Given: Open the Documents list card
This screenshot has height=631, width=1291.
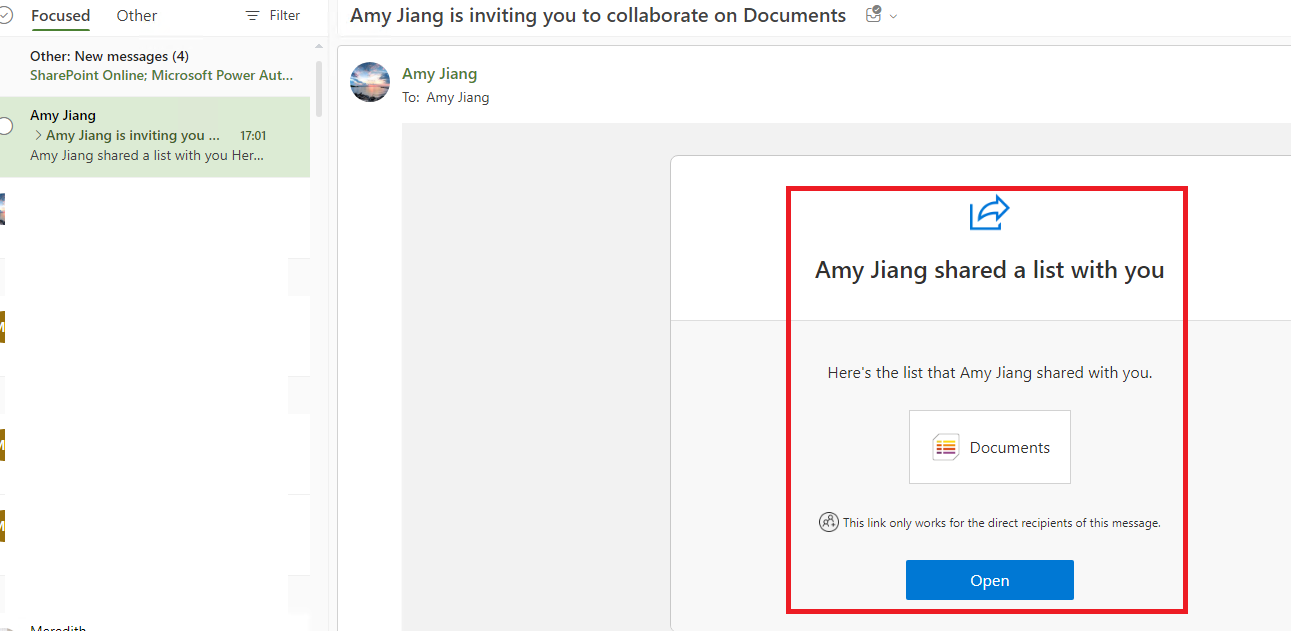Looking at the screenshot, I should click(x=990, y=447).
